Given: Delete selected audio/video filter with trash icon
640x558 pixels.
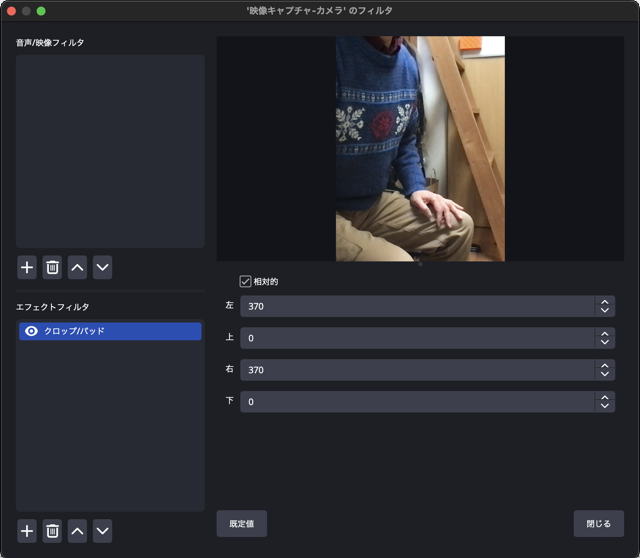Looking at the screenshot, I should click(52, 267).
